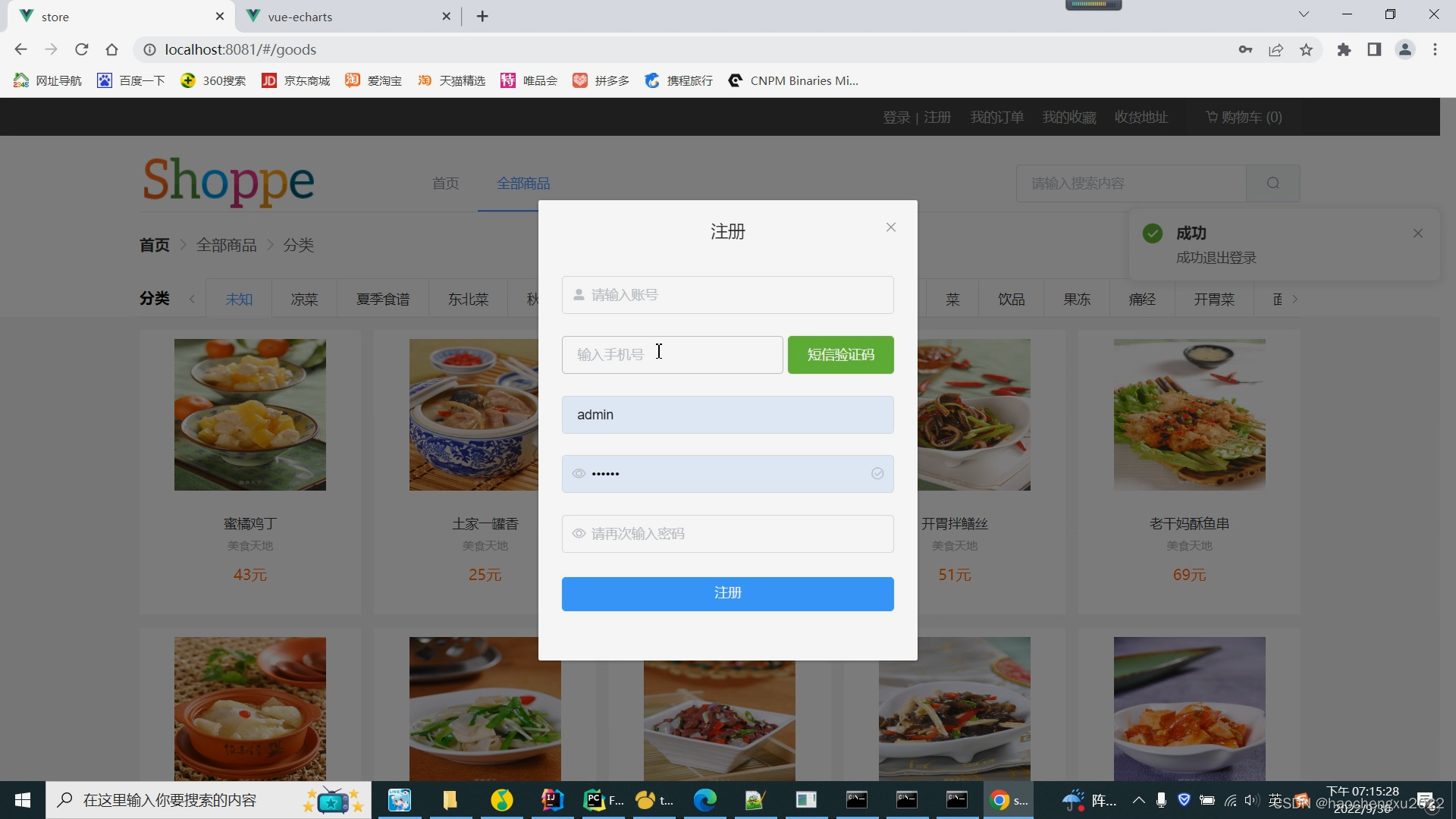Launch Firefox from the taskbar
Image resolution: width=1456 pixels, height=819 pixels.
coord(502,800)
